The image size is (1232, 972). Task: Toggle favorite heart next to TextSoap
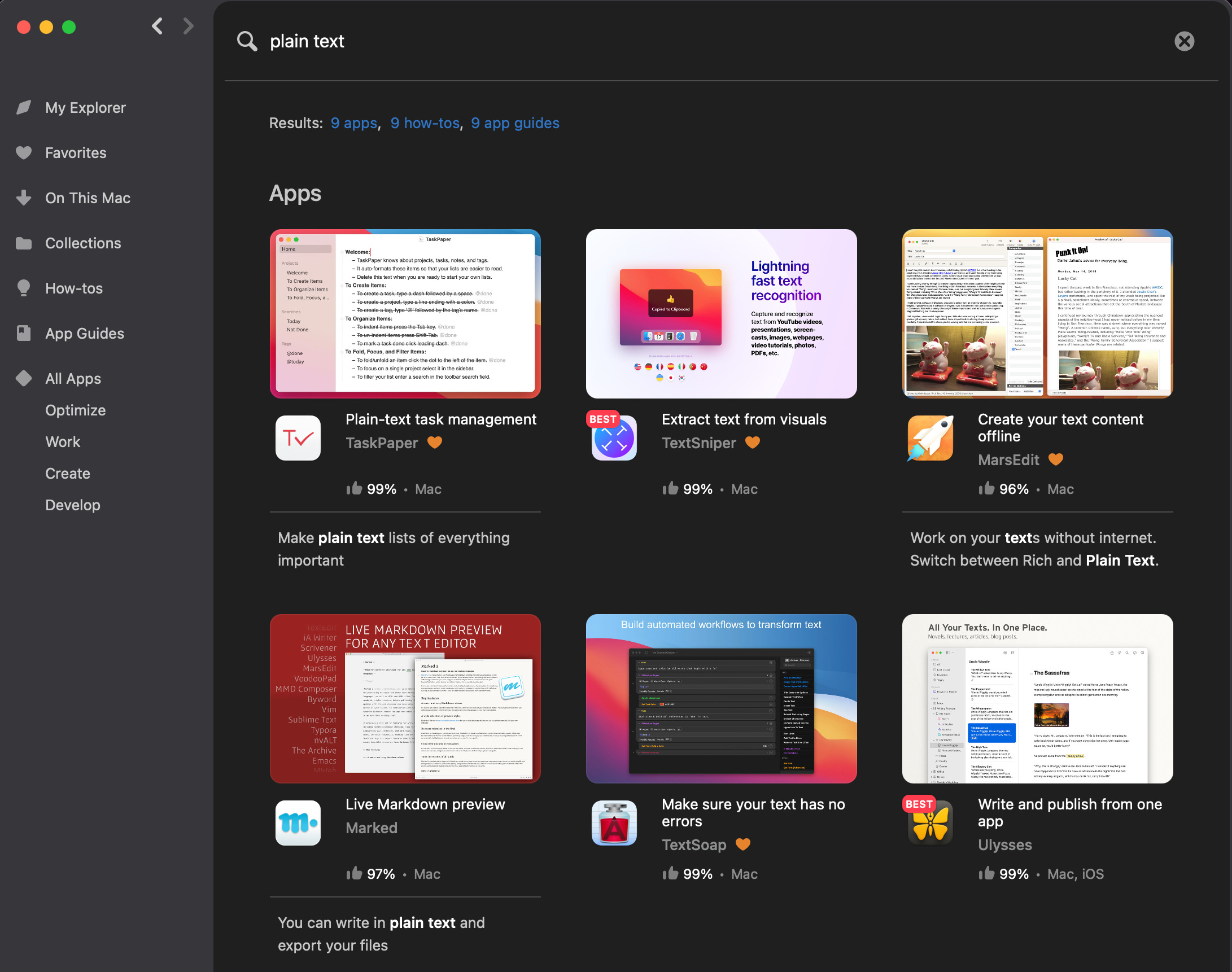point(743,844)
